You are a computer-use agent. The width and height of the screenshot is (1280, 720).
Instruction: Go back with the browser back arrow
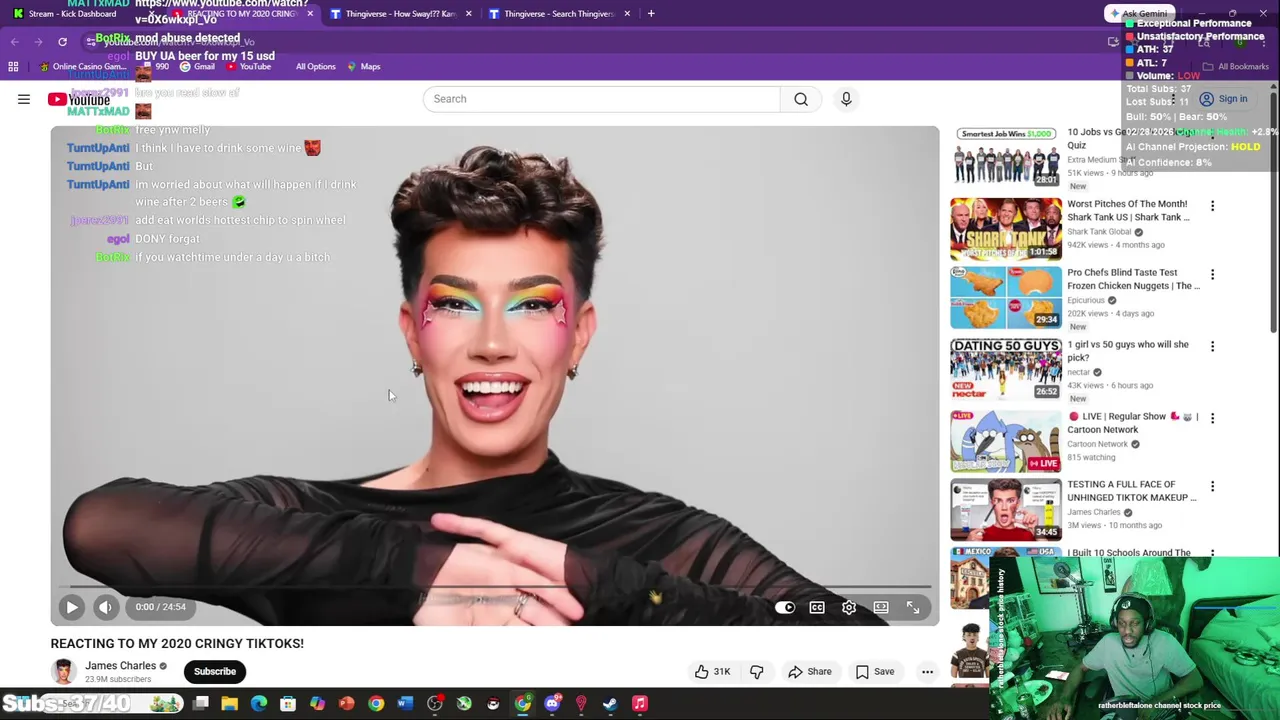[x=14, y=42]
